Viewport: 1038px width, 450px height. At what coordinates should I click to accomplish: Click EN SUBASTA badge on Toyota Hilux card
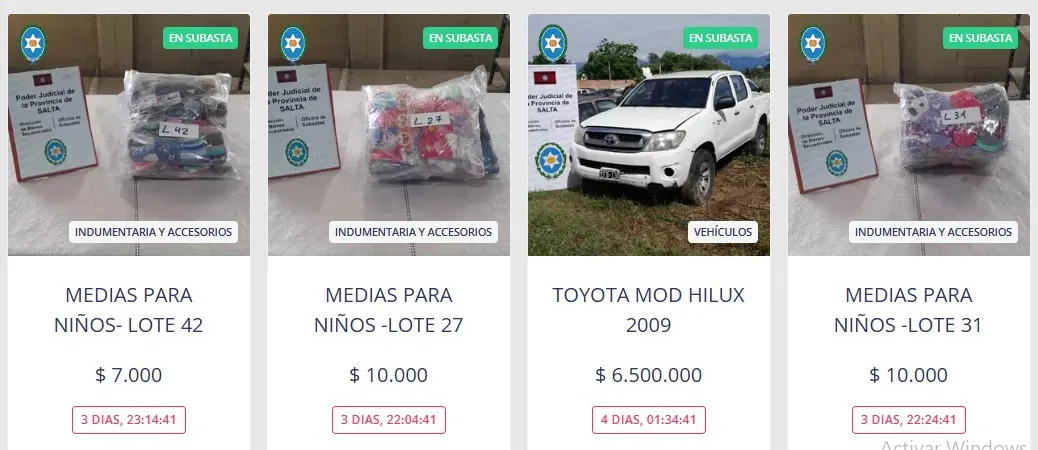[x=721, y=38]
